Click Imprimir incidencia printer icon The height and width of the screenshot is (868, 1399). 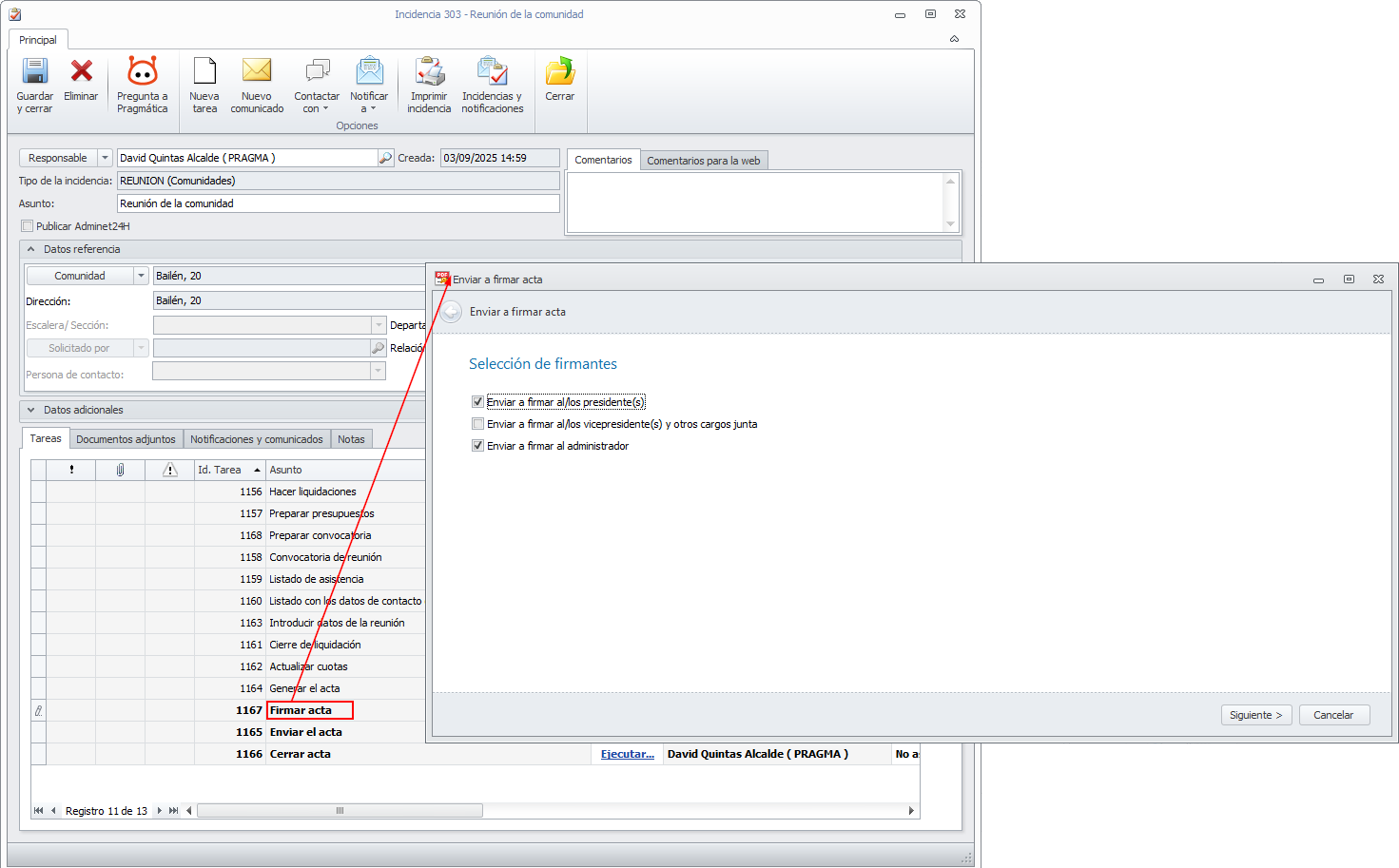click(x=430, y=71)
